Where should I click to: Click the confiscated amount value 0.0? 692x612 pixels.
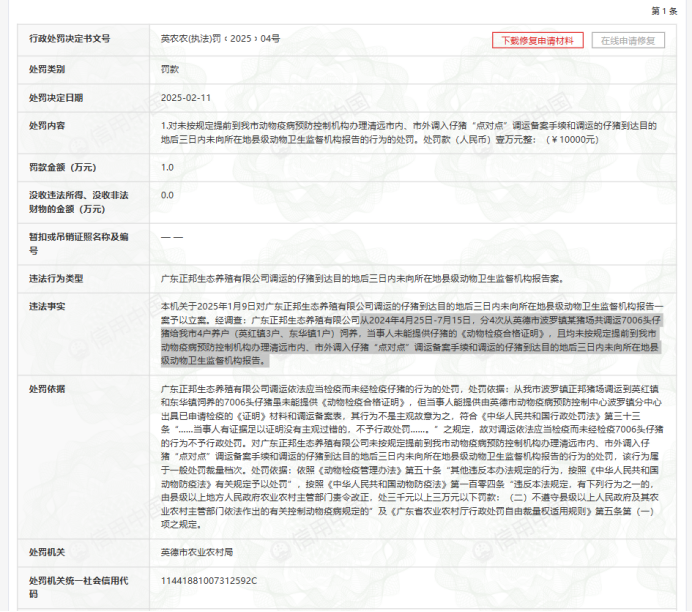tap(167, 195)
